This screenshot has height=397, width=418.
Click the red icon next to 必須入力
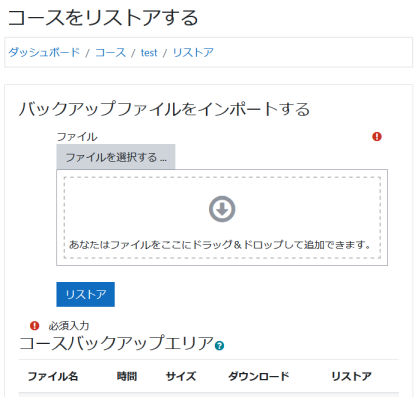tap(35, 325)
